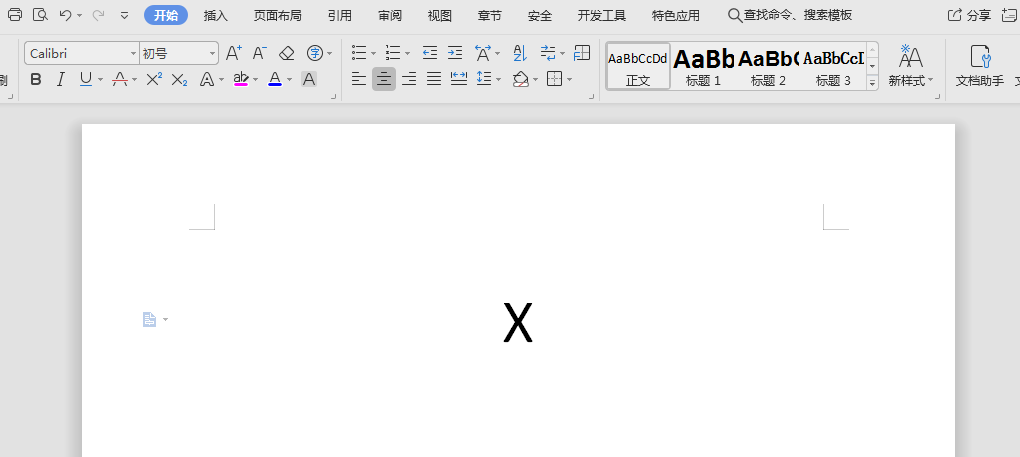This screenshot has width=1020, height=457.
Task: Open the 页面布局 tab
Action: (277, 15)
